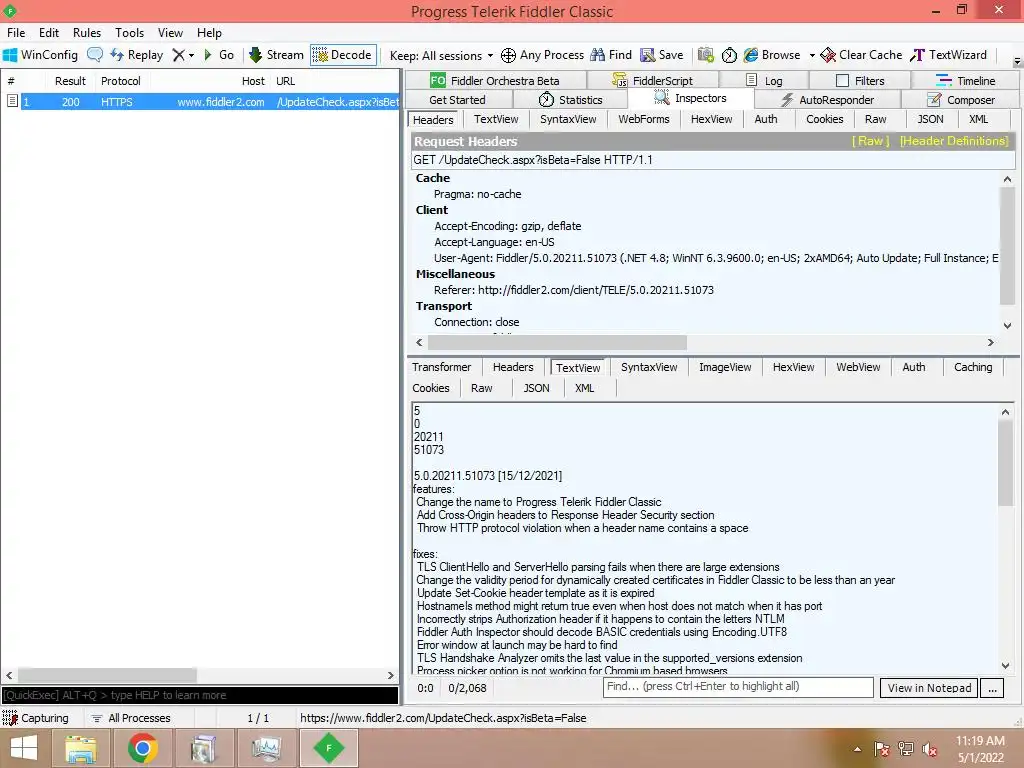Image resolution: width=1024 pixels, height=768 pixels.
Task: Click session list horizontal scrollbar thumb
Action: [107, 675]
